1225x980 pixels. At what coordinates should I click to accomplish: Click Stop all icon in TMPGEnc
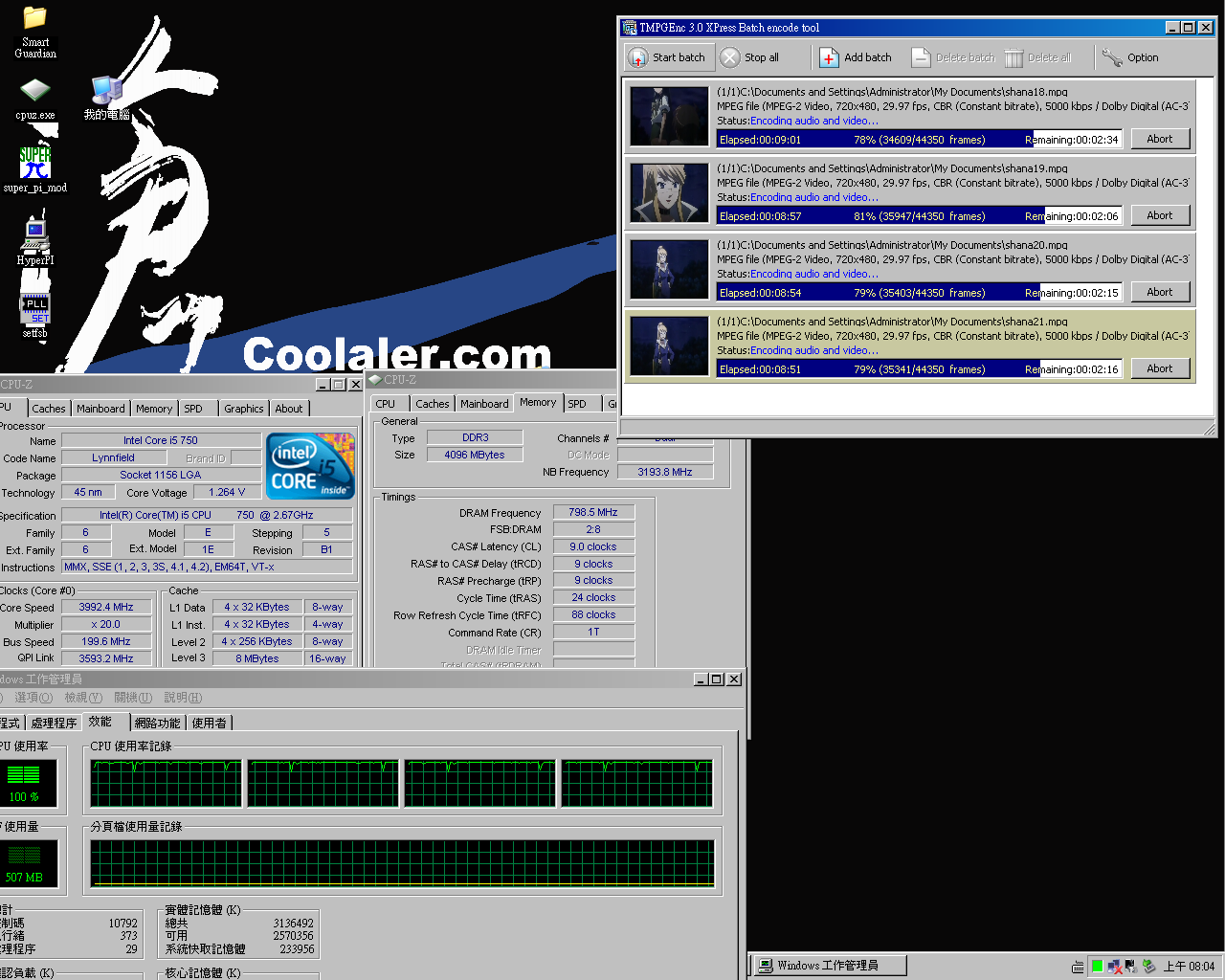coord(730,57)
